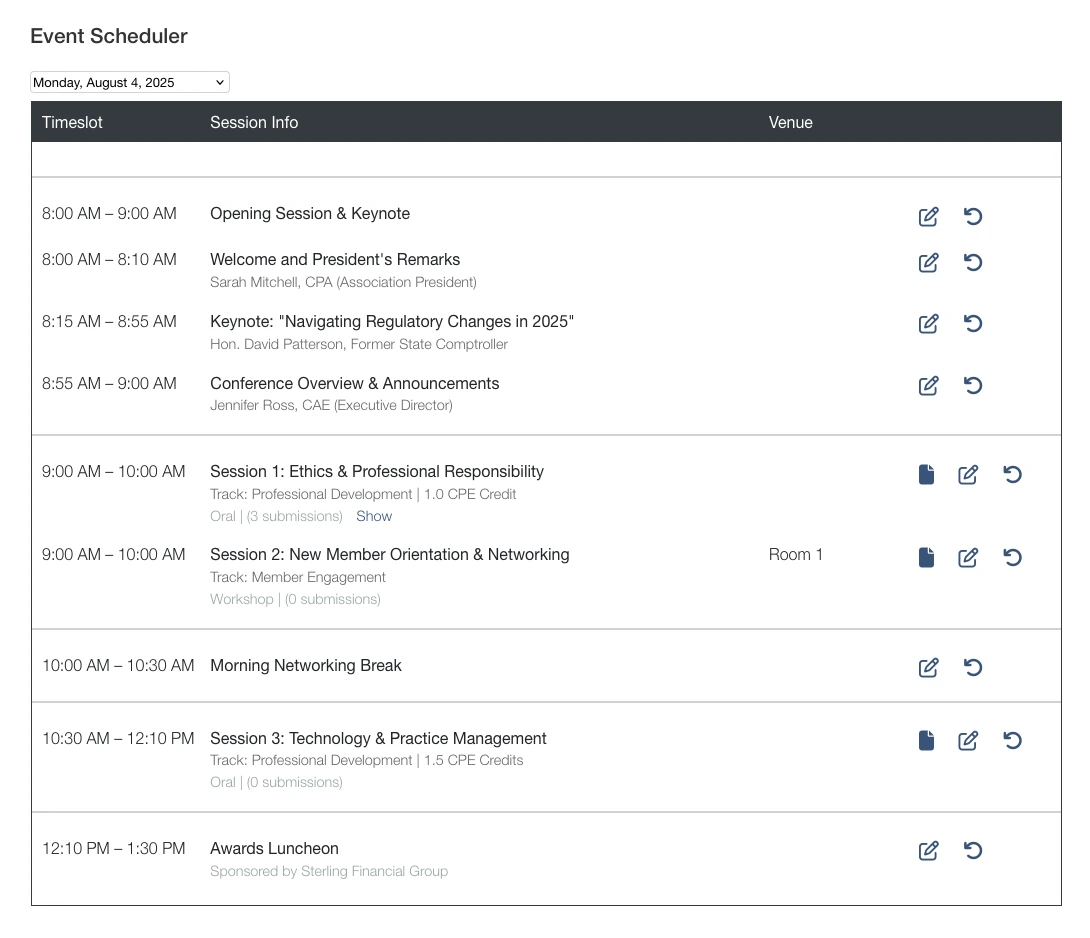Open the document for Session 2
The width and height of the screenshot is (1090, 938).
tap(924, 557)
